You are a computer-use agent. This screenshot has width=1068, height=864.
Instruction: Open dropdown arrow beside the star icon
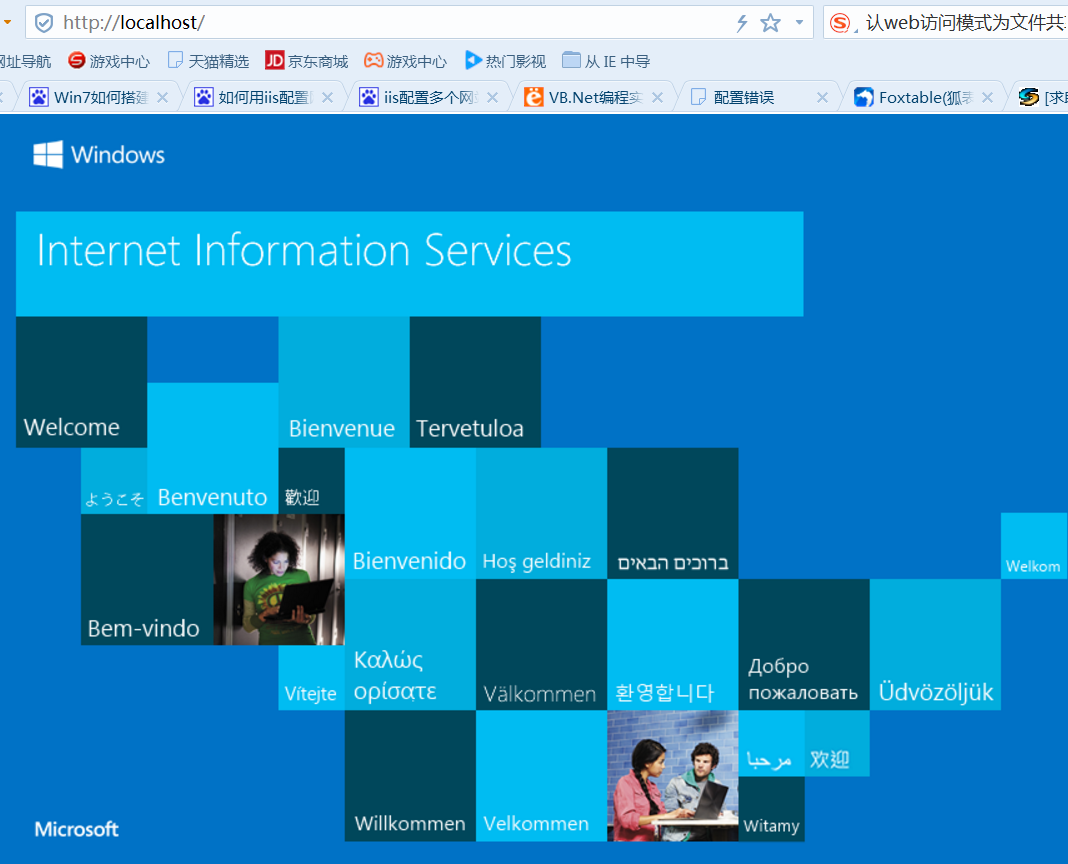(x=799, y=22)
